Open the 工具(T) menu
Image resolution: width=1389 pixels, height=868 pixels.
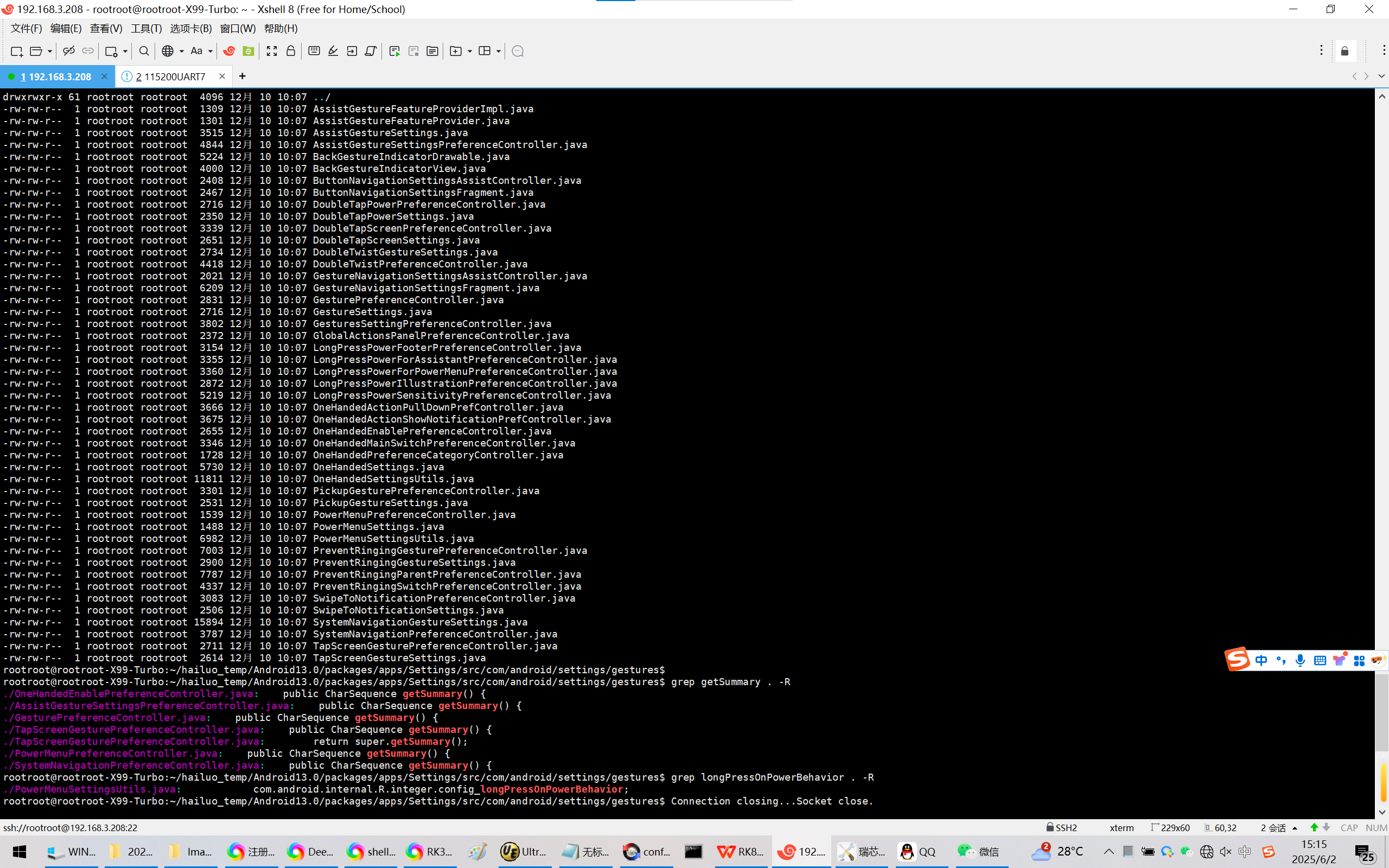click(x=146, y=28)
